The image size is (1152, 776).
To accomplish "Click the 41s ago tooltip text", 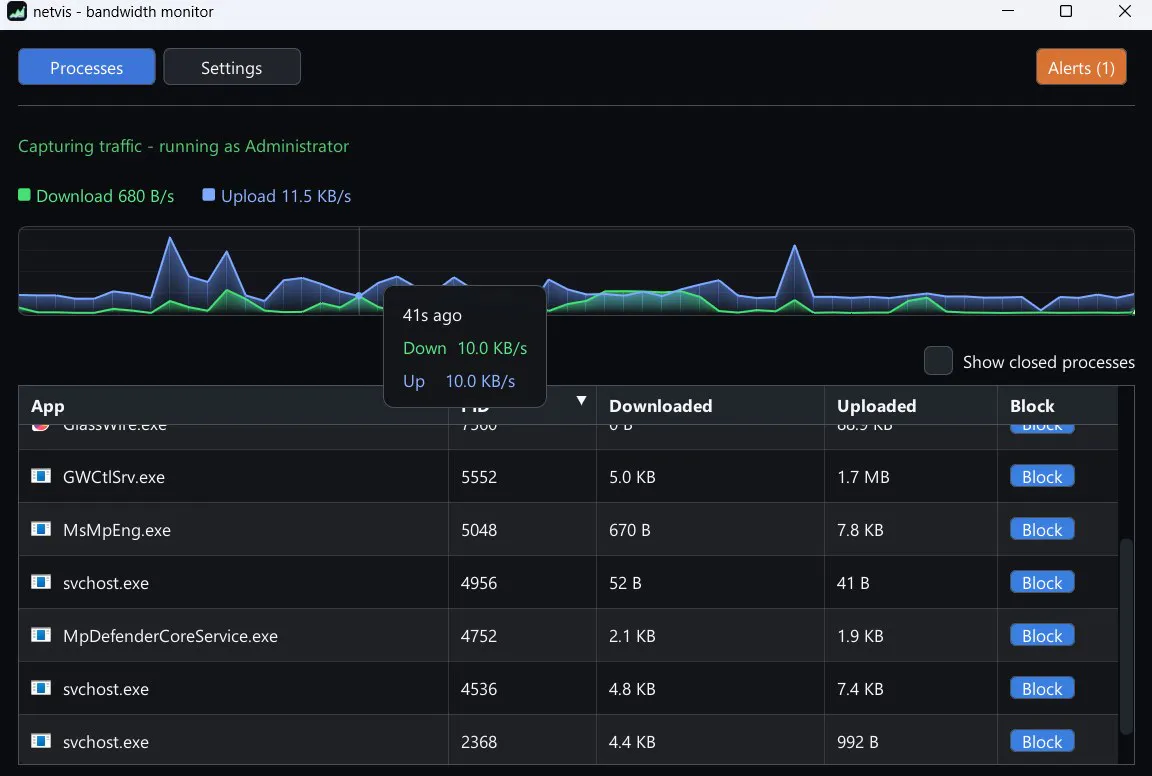I will 432,315.
